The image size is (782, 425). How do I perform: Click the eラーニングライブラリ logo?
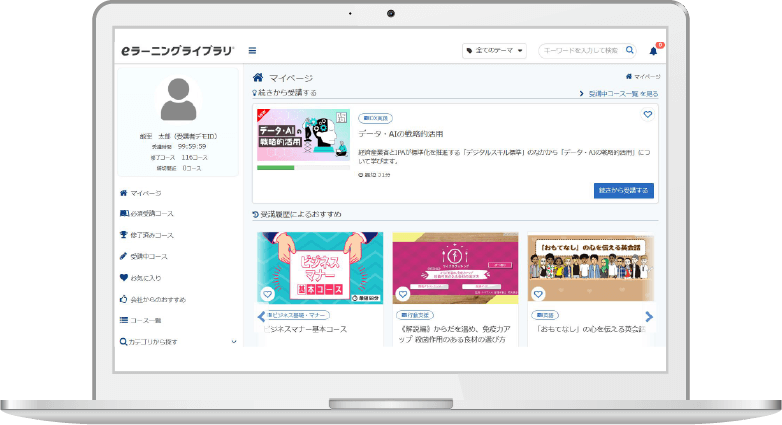(x=177, y=50)
